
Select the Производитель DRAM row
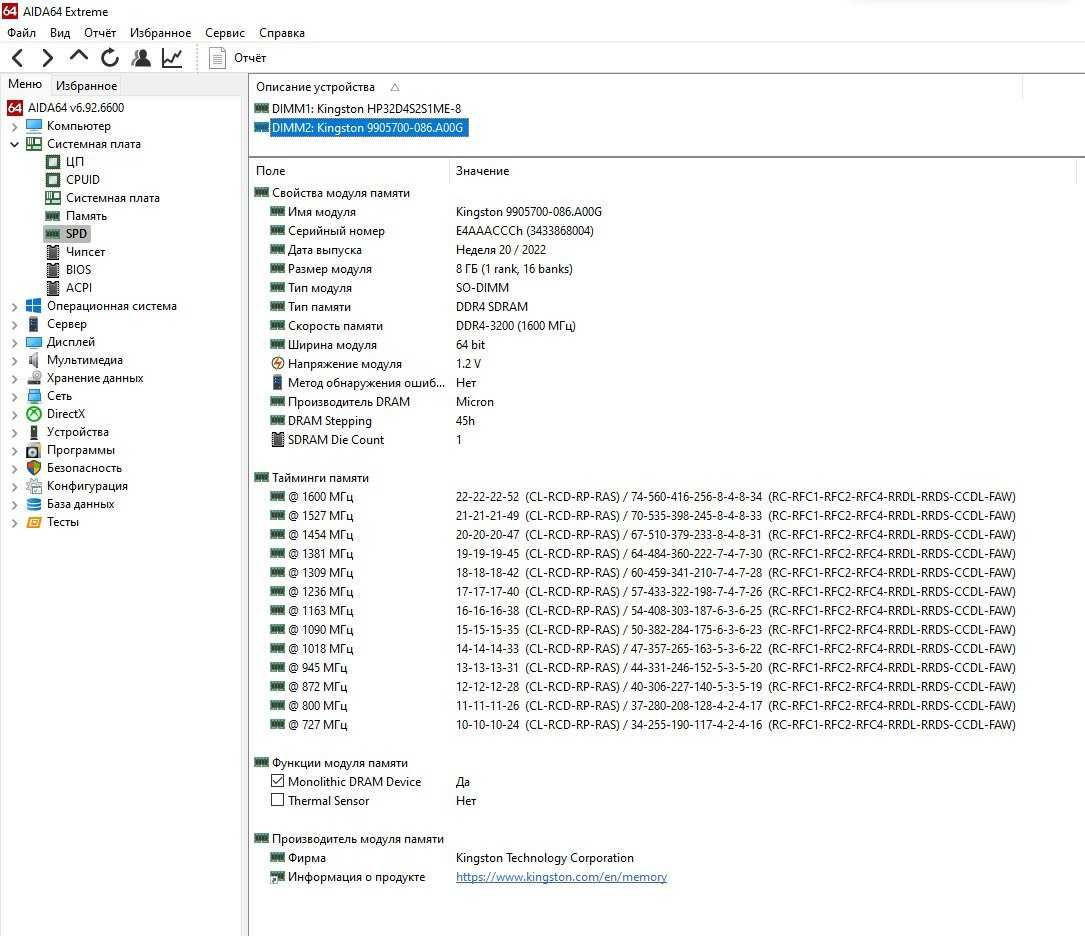(x=381, y=401)
